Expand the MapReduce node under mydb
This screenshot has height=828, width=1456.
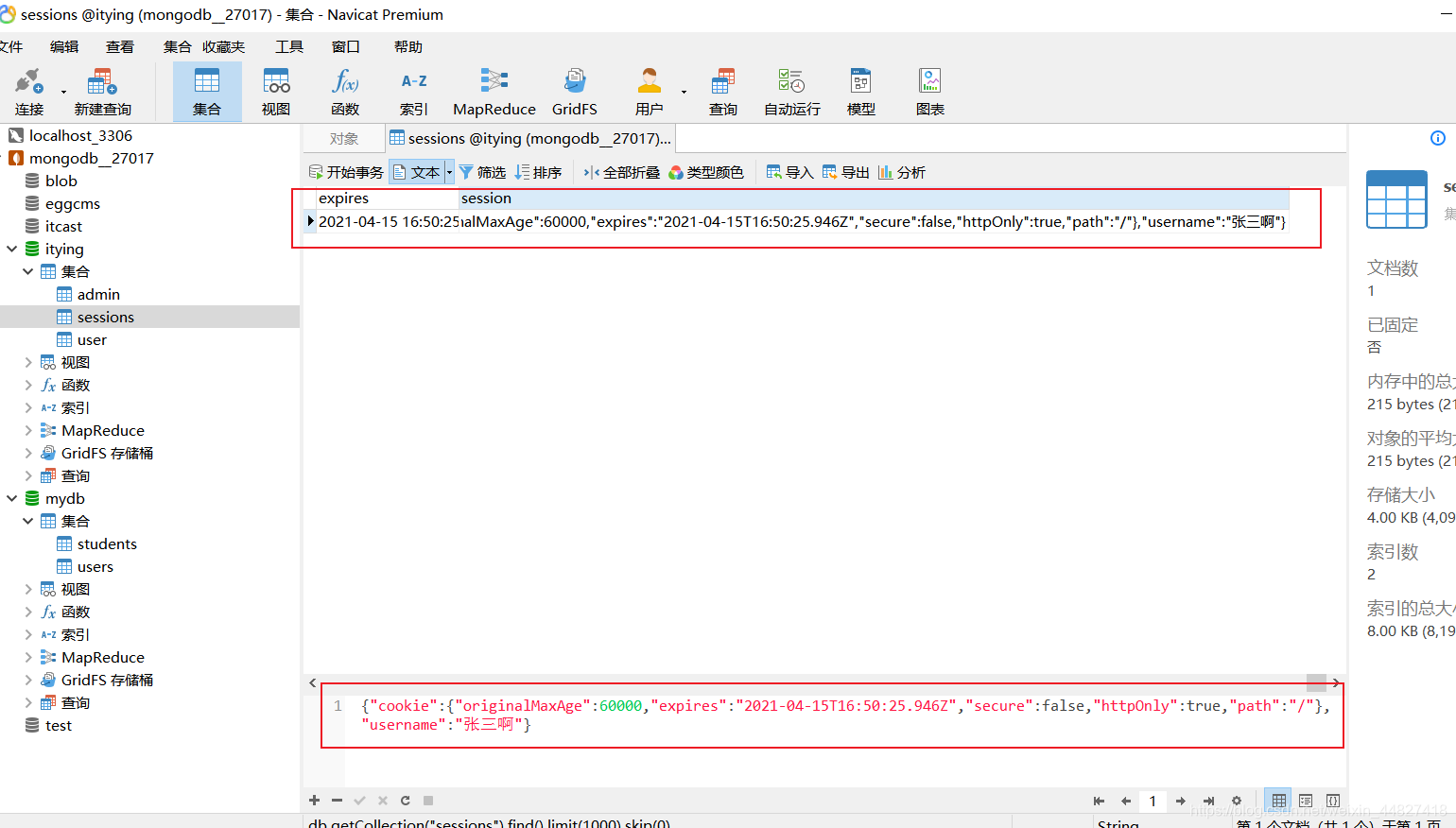pyautogui.click(x=28, y=657)
